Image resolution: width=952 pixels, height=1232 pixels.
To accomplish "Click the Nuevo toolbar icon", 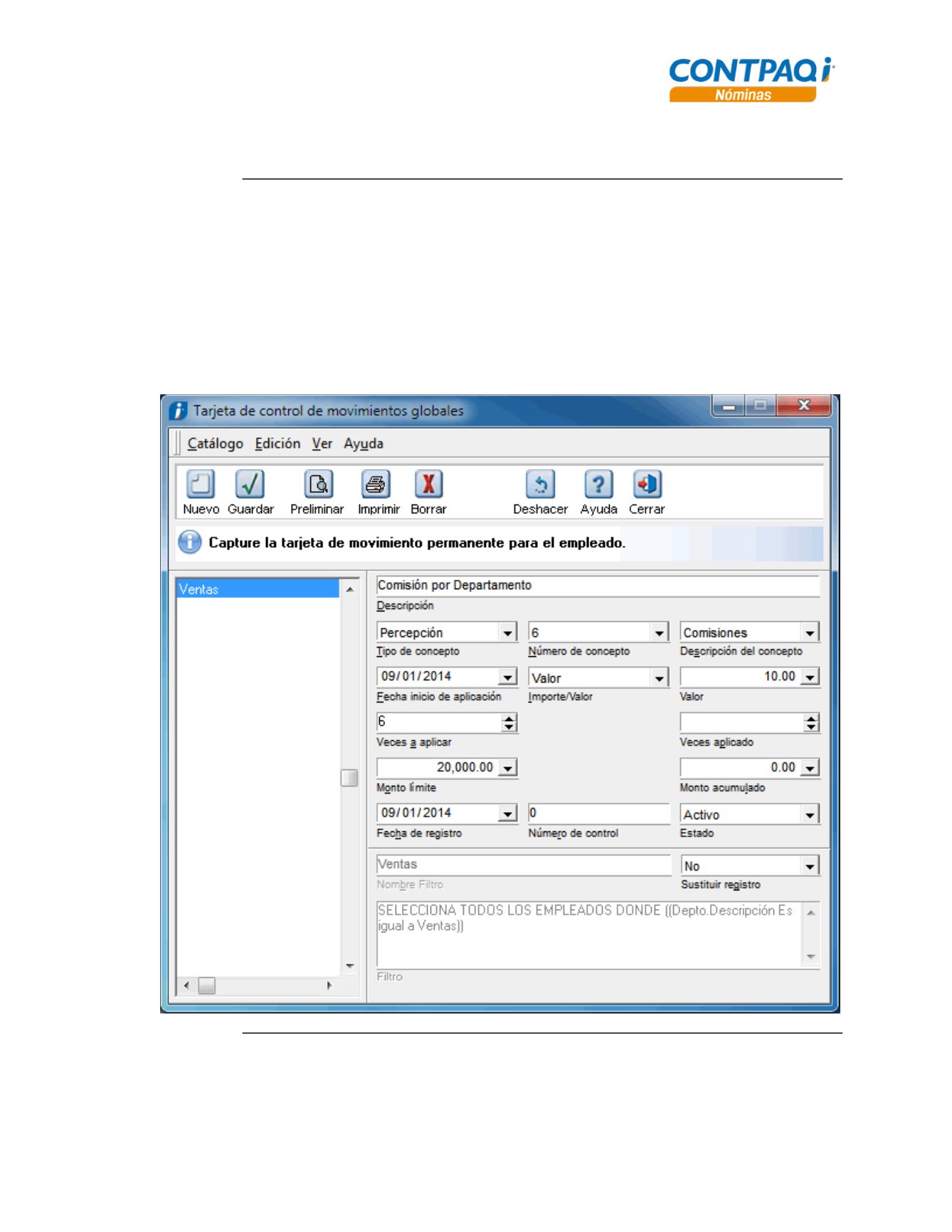I will click(x=200, y=485).
